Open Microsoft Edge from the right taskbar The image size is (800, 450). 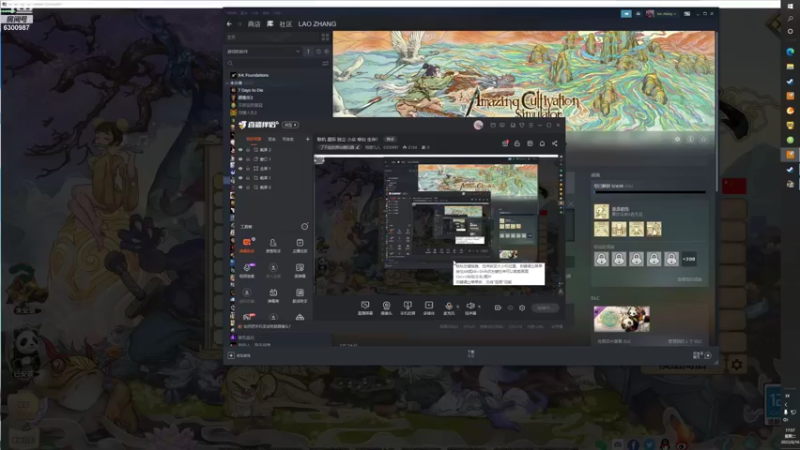pyautogui.click(x=790, y=52)
